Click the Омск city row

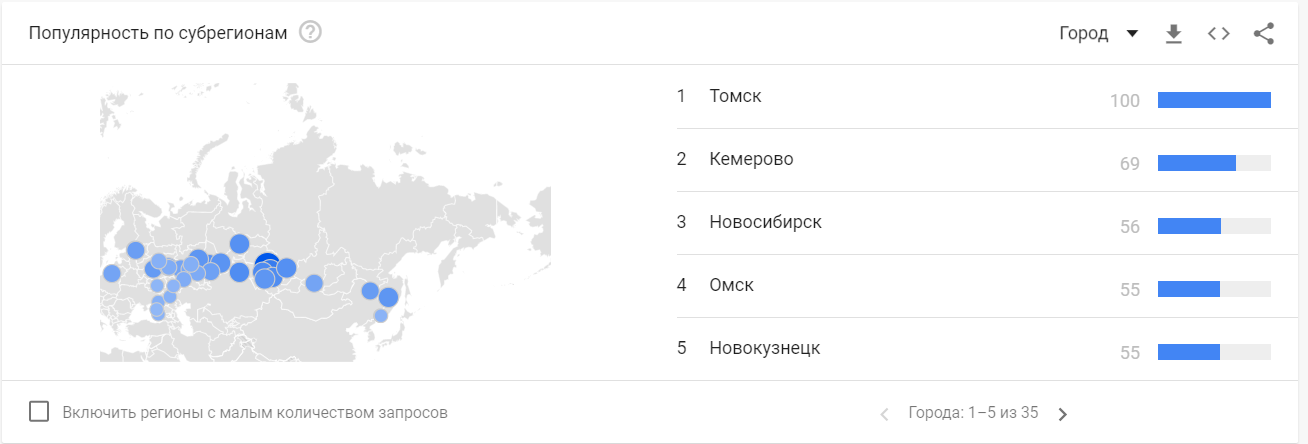(731, 285)
